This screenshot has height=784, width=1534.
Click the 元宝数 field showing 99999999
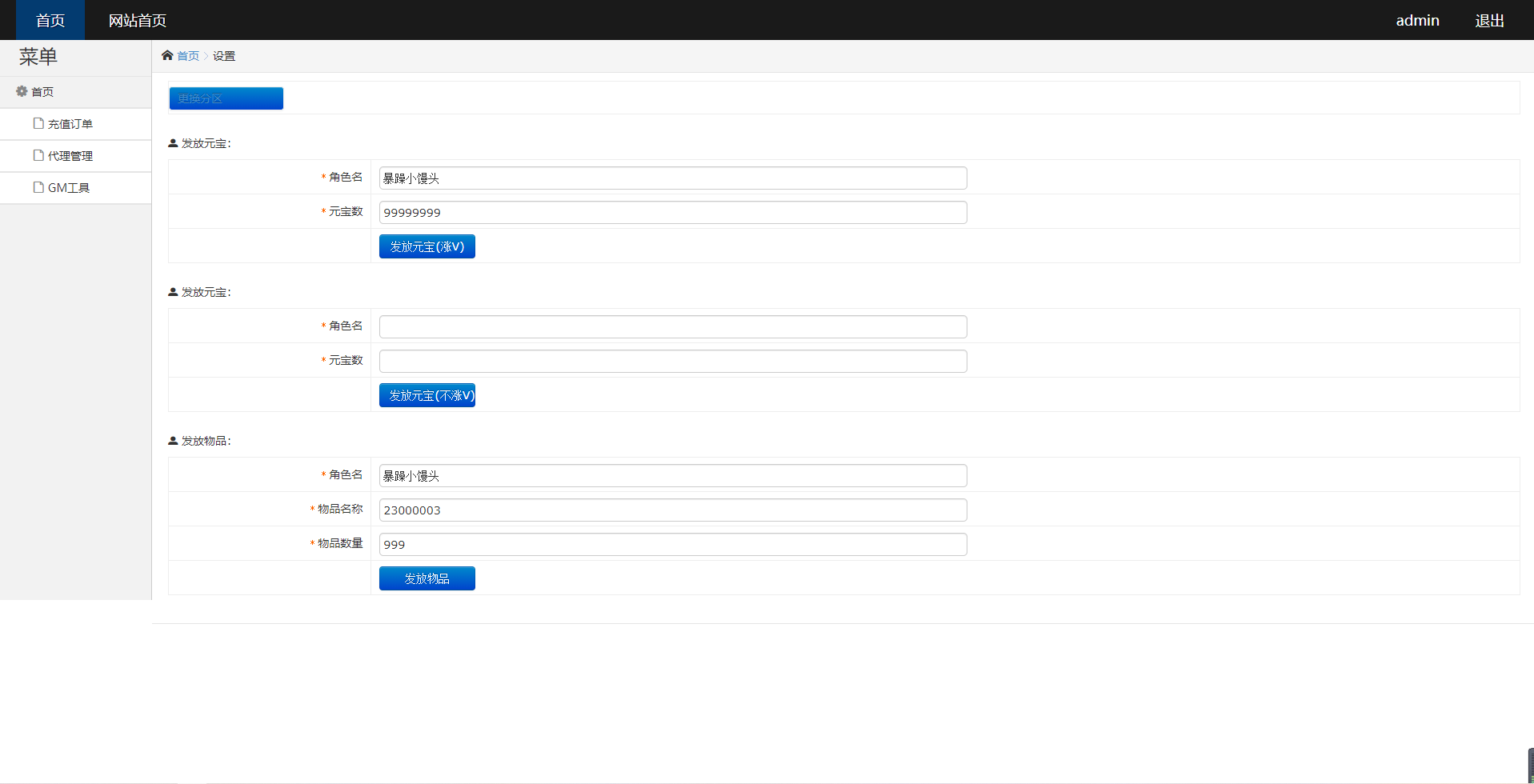(x=672, y=212)
